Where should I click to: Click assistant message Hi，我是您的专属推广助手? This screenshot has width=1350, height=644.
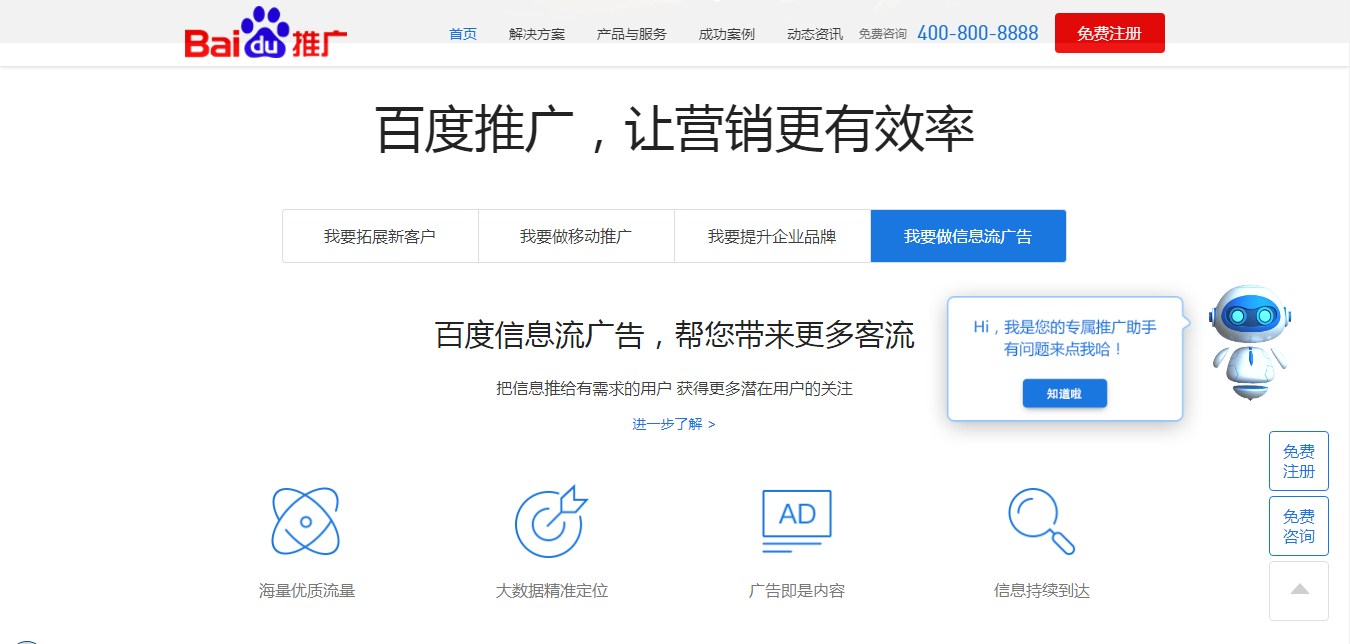click(x=1065, y=327)
